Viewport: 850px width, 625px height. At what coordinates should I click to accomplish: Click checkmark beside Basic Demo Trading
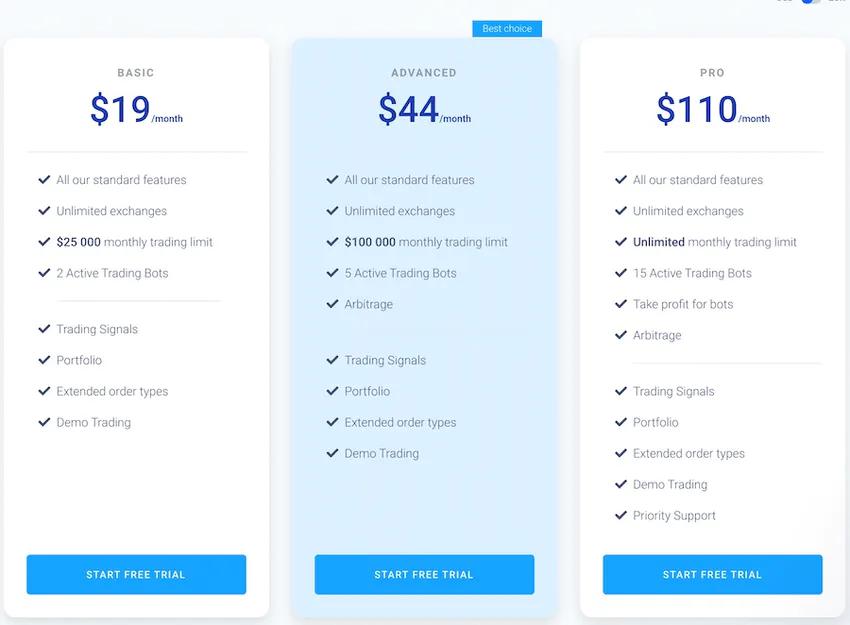click(x=44, y=422)
